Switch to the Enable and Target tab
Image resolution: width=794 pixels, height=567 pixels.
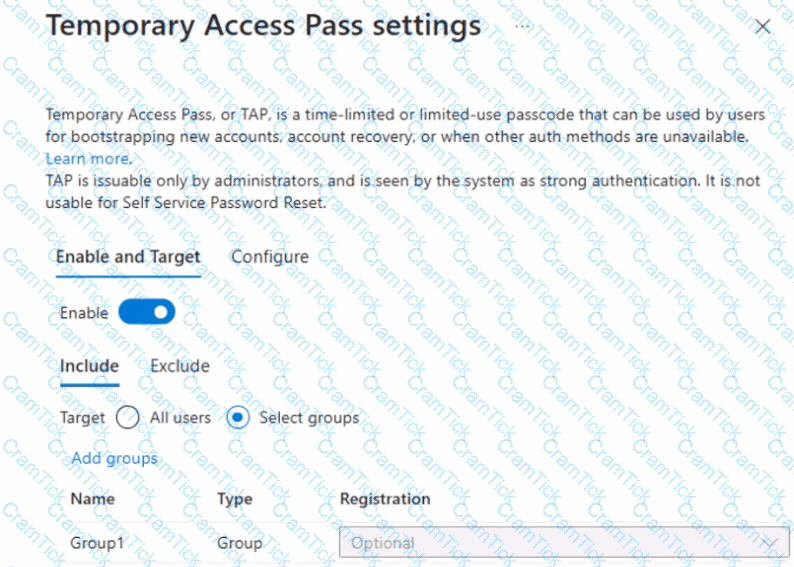(x=128, y=257)
